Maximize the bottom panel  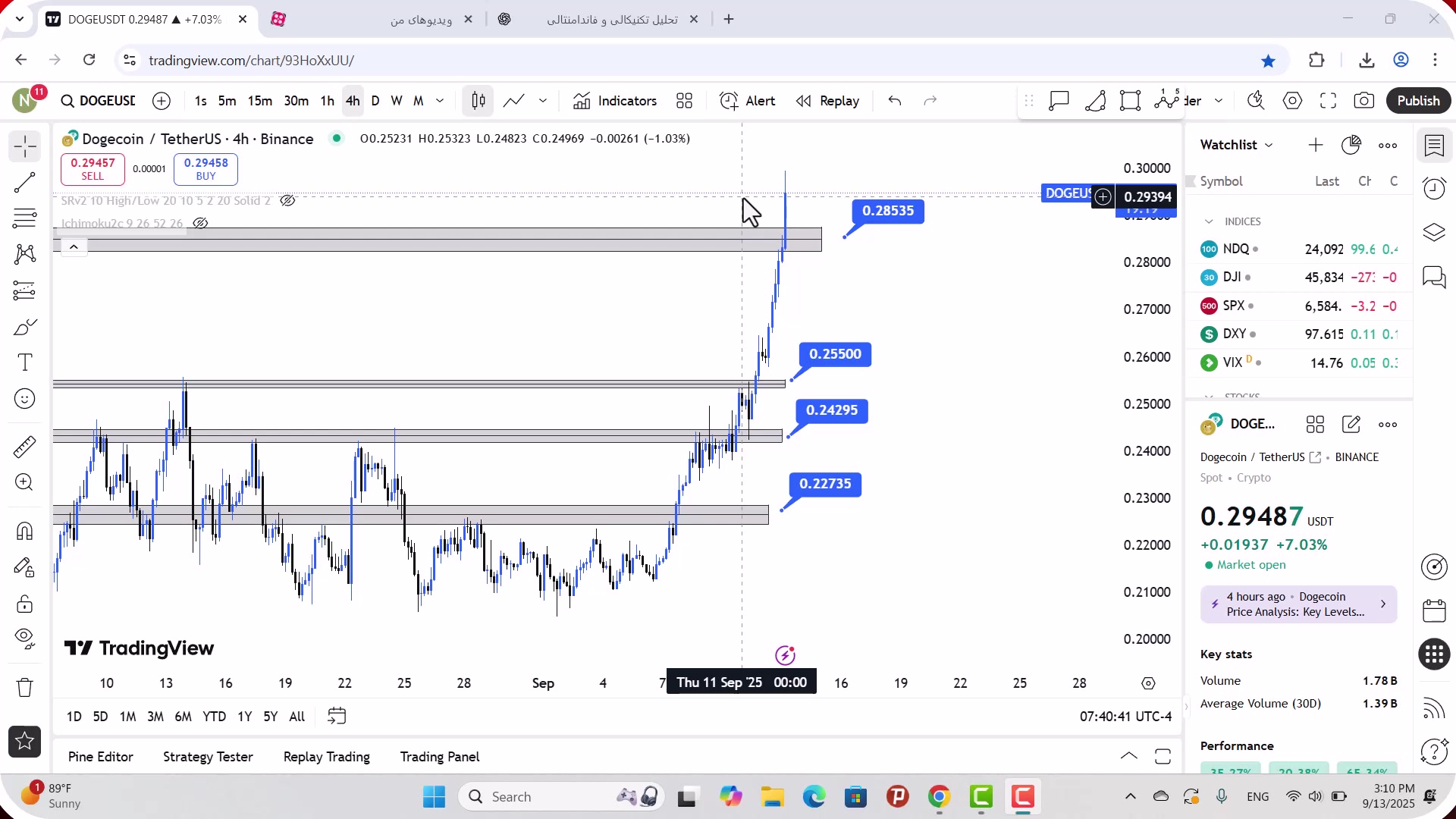pos(1163,756)
